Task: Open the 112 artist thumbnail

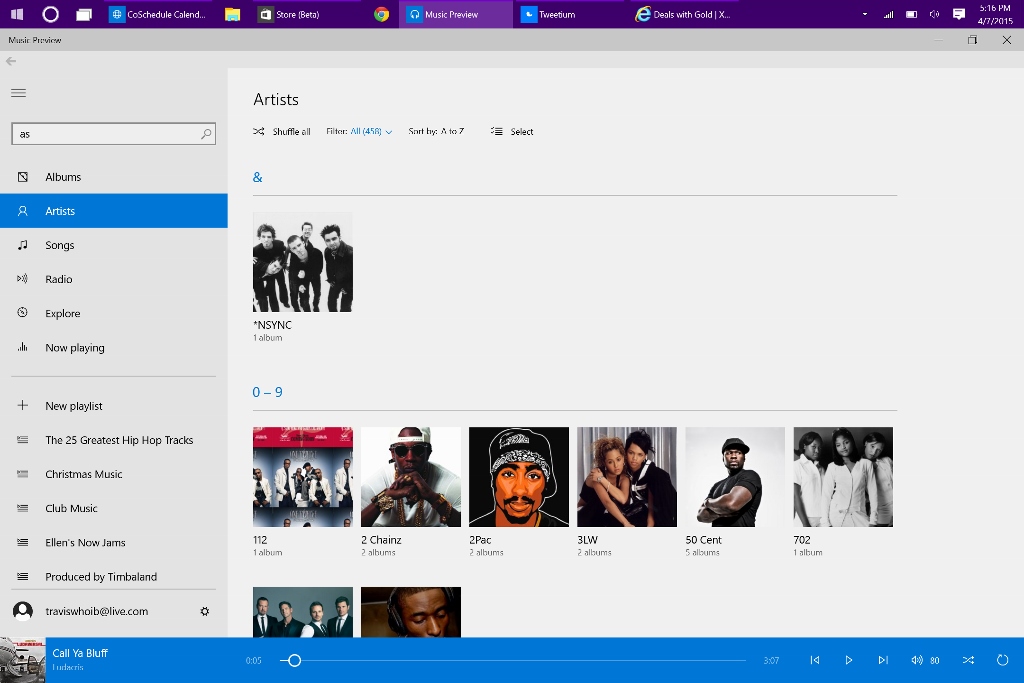Action: 302,477
